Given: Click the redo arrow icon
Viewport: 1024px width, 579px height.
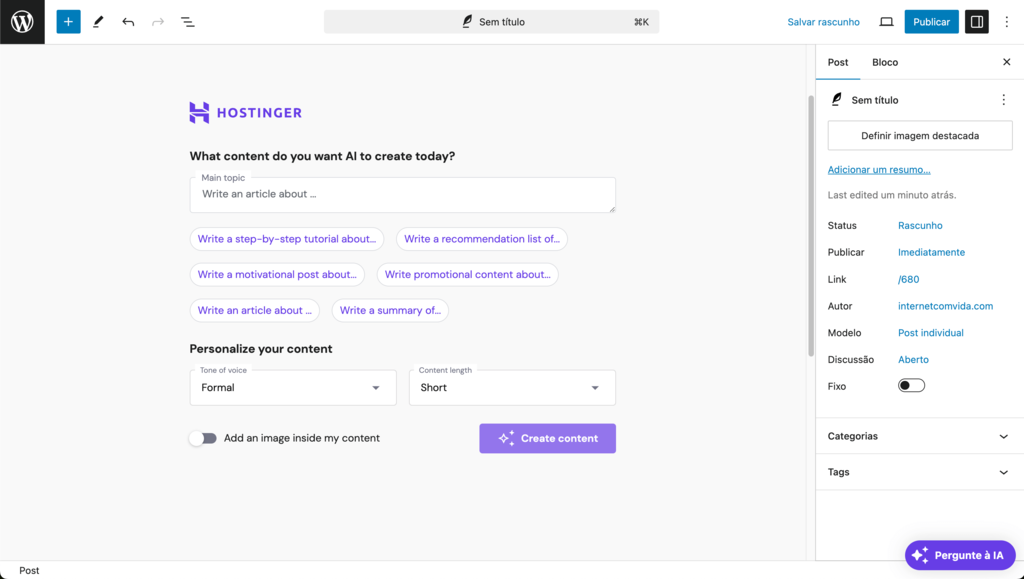Looking at the screenshot, I should pyautogui.click(x=157, y=21).
